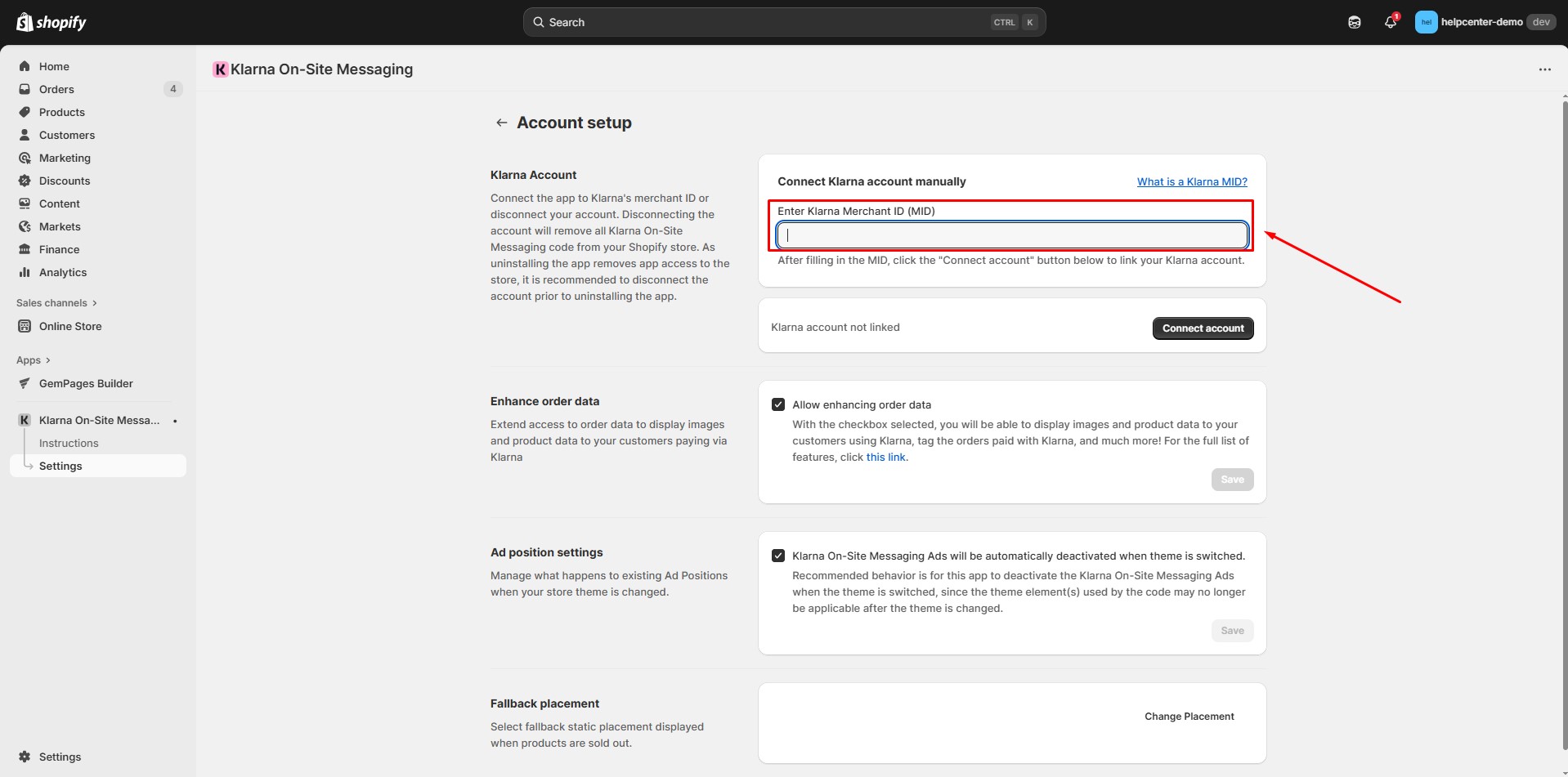Image resolution: width=1568 pixels, height=777 pixels.
Task: Open the Customers section
Action: [x=65, y=135]
